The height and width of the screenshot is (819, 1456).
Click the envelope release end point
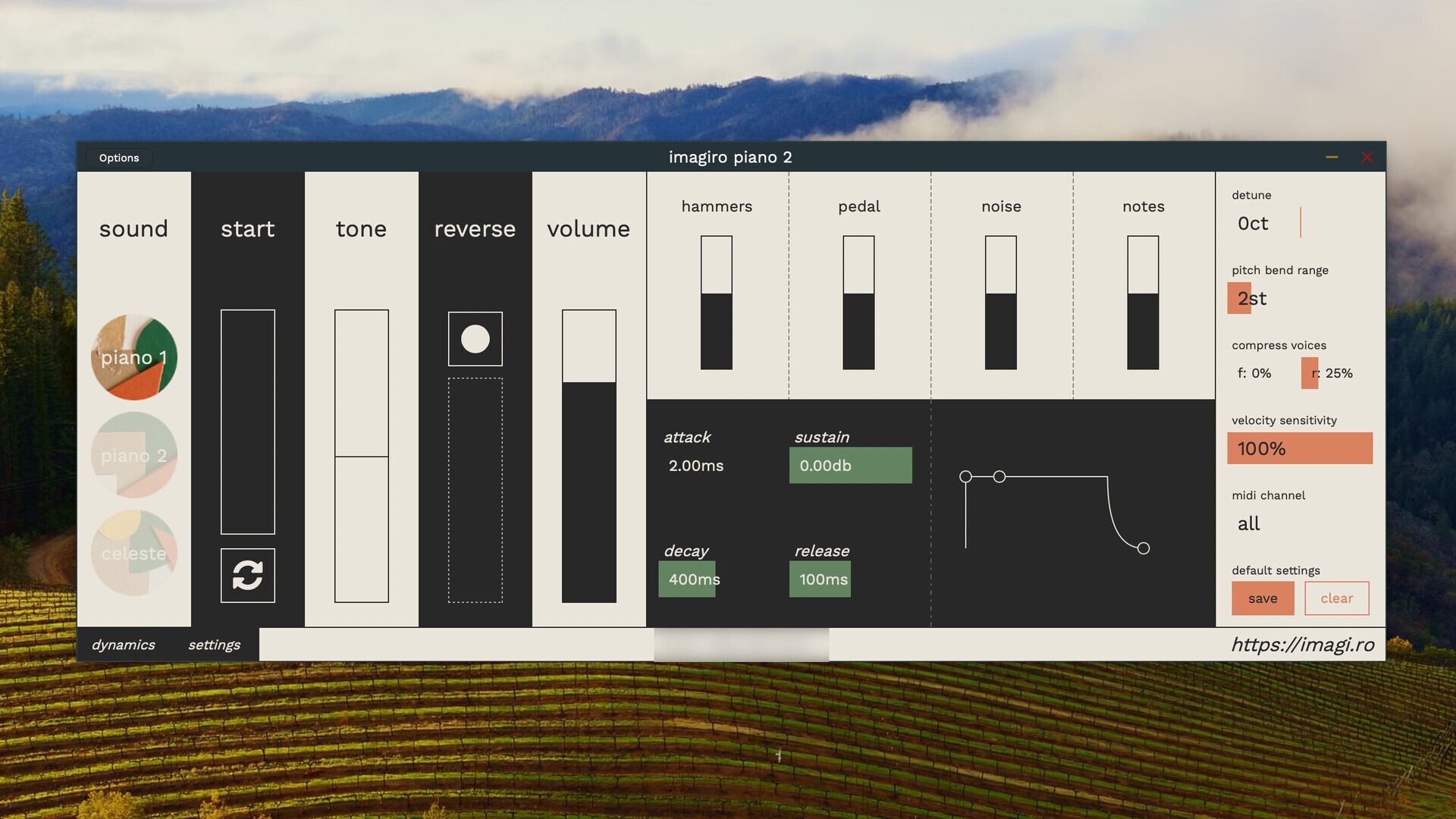point(1144,548)
